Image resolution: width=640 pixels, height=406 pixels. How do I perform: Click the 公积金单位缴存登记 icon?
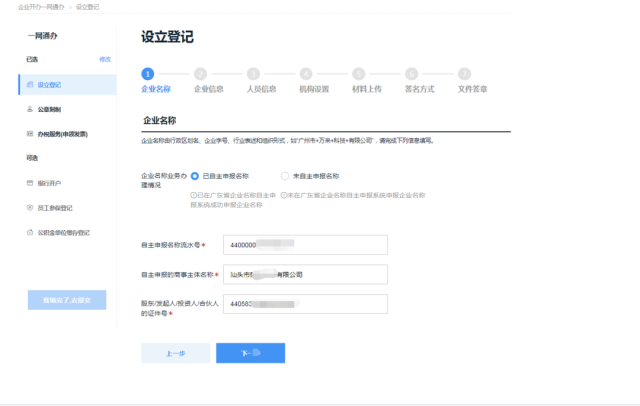tap(30, 232)
